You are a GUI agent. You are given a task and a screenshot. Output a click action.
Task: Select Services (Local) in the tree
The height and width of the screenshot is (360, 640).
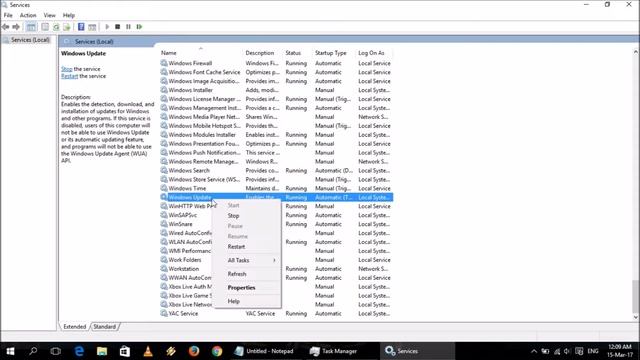click(30, 40)
